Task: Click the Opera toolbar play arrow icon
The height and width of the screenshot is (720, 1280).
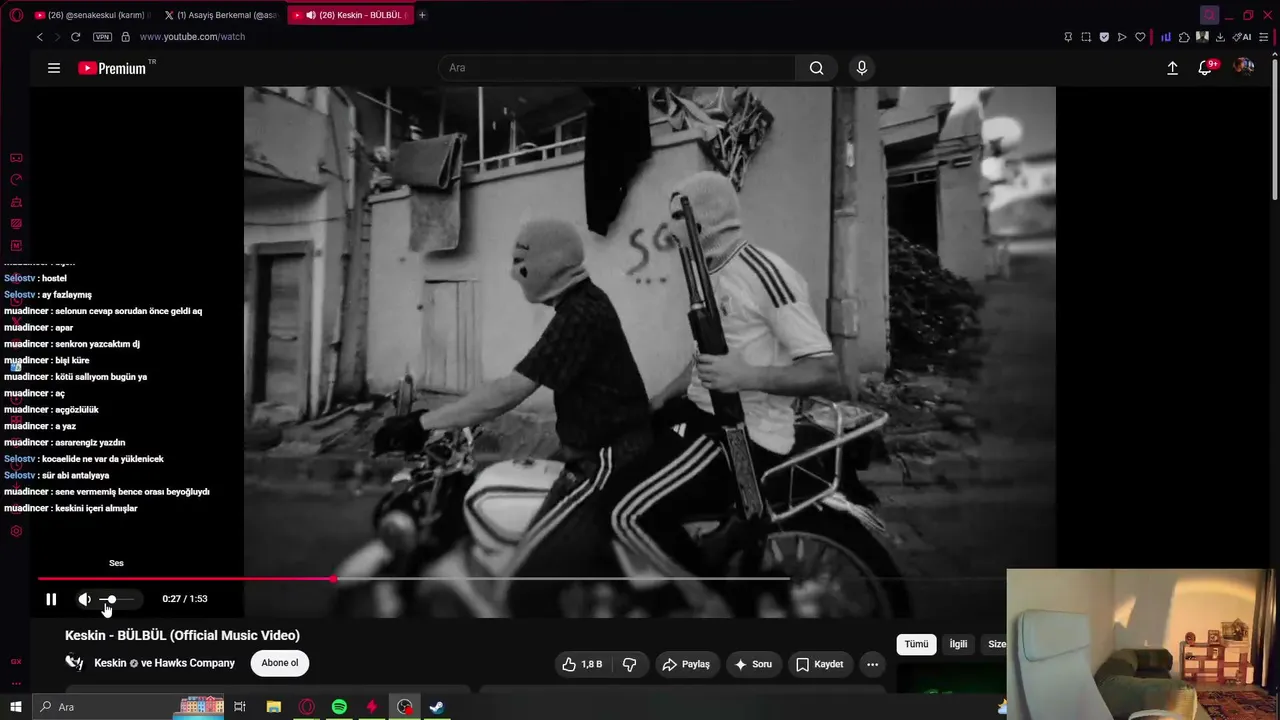Action: pyautogui.click(x=1122, y=37)
